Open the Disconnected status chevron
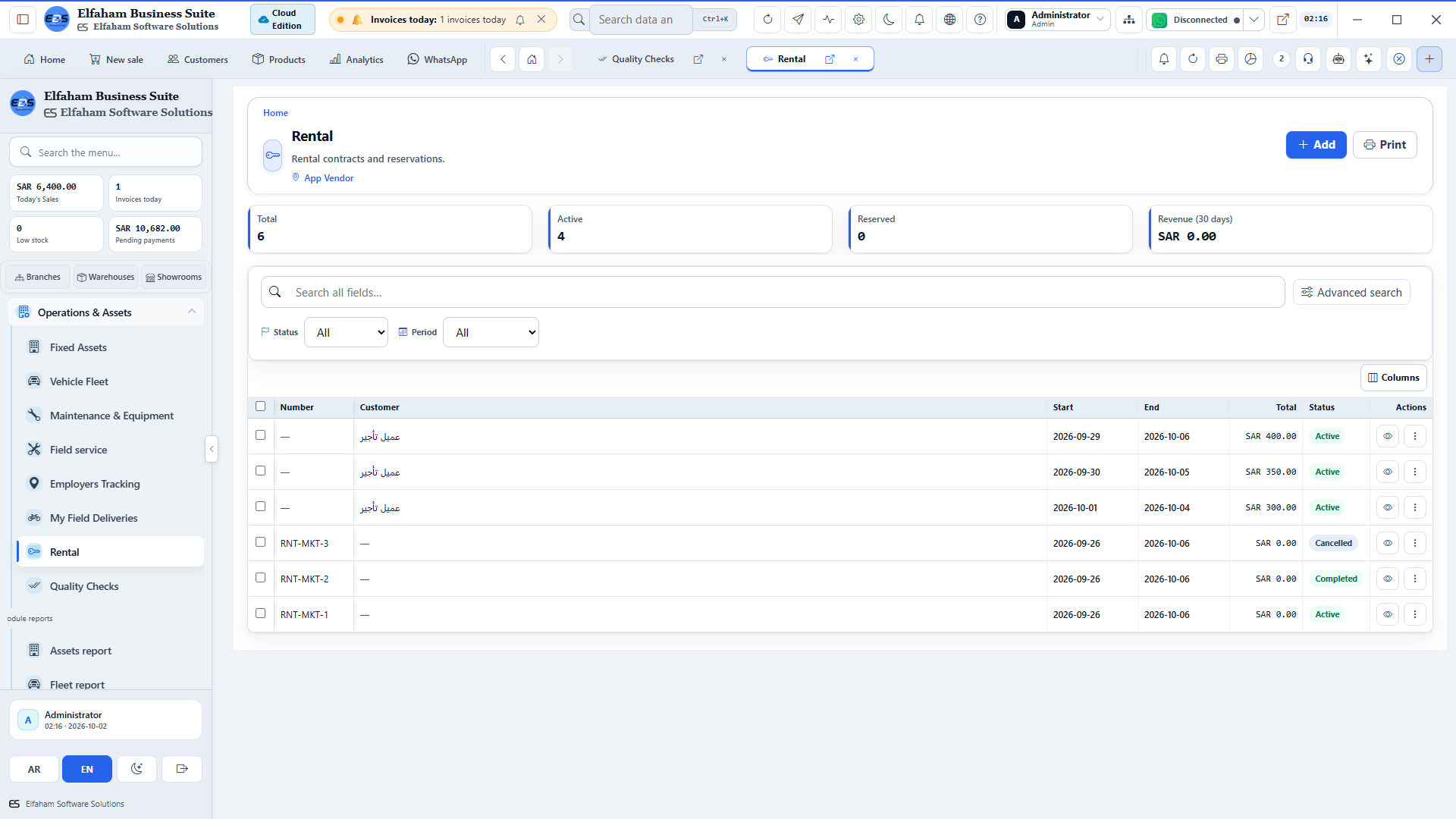Image resolution: width=1456 pixels, height=819 pixels. click(x=1254, y=20)
